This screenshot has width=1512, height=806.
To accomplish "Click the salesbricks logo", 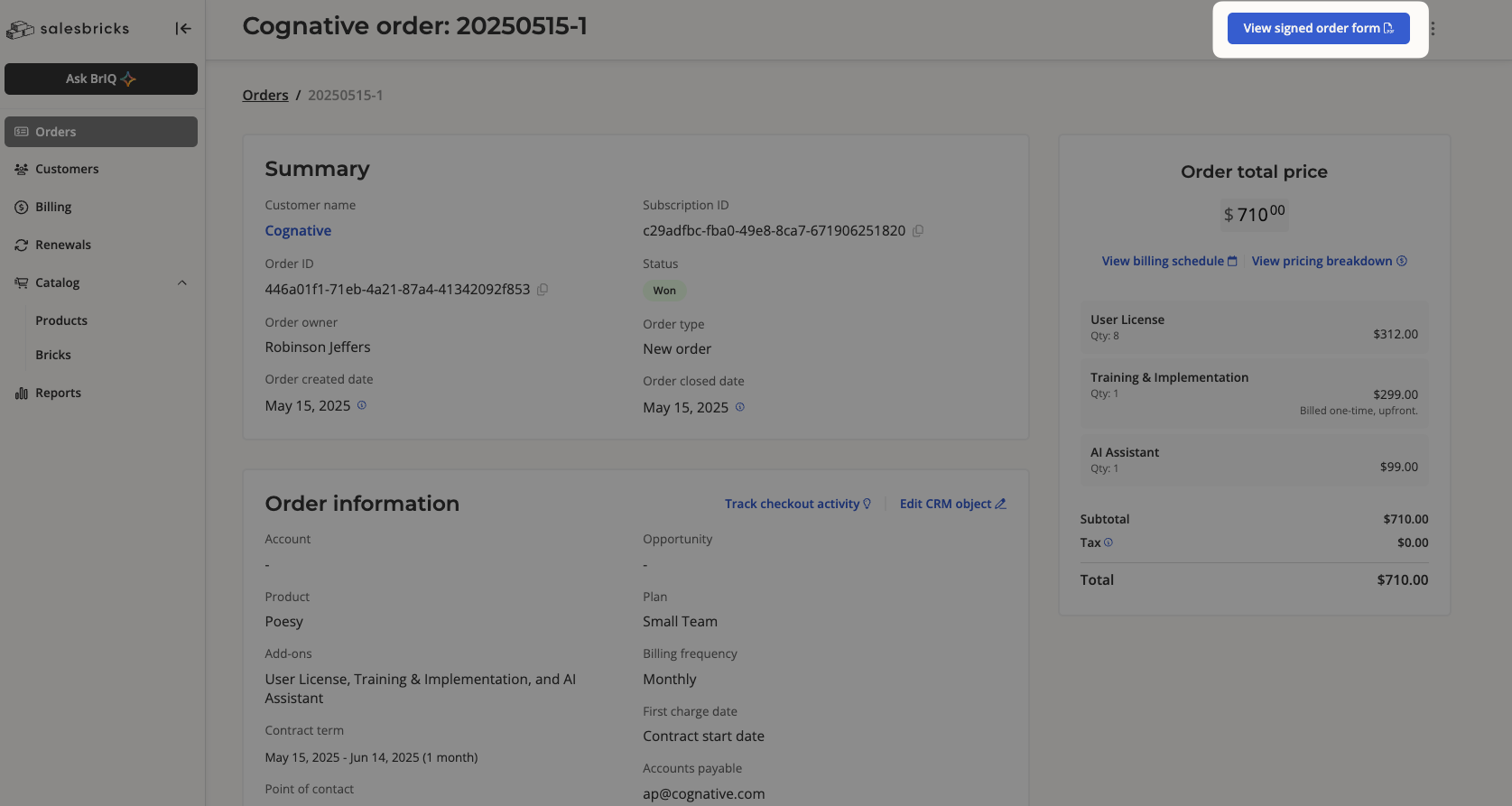I will click(68, 29).
